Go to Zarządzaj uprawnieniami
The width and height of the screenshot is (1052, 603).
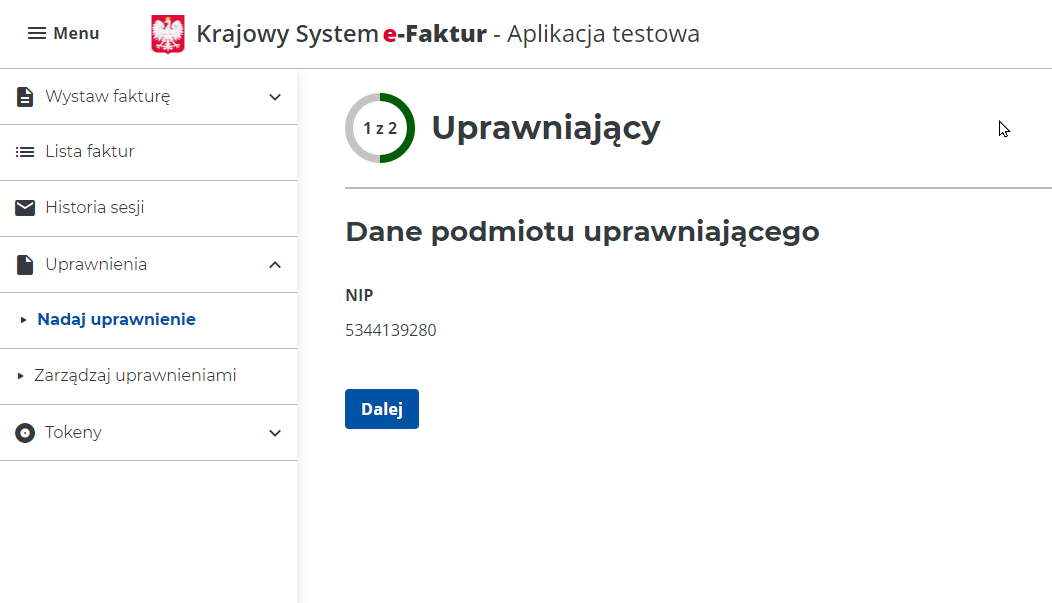coord(135,376)
